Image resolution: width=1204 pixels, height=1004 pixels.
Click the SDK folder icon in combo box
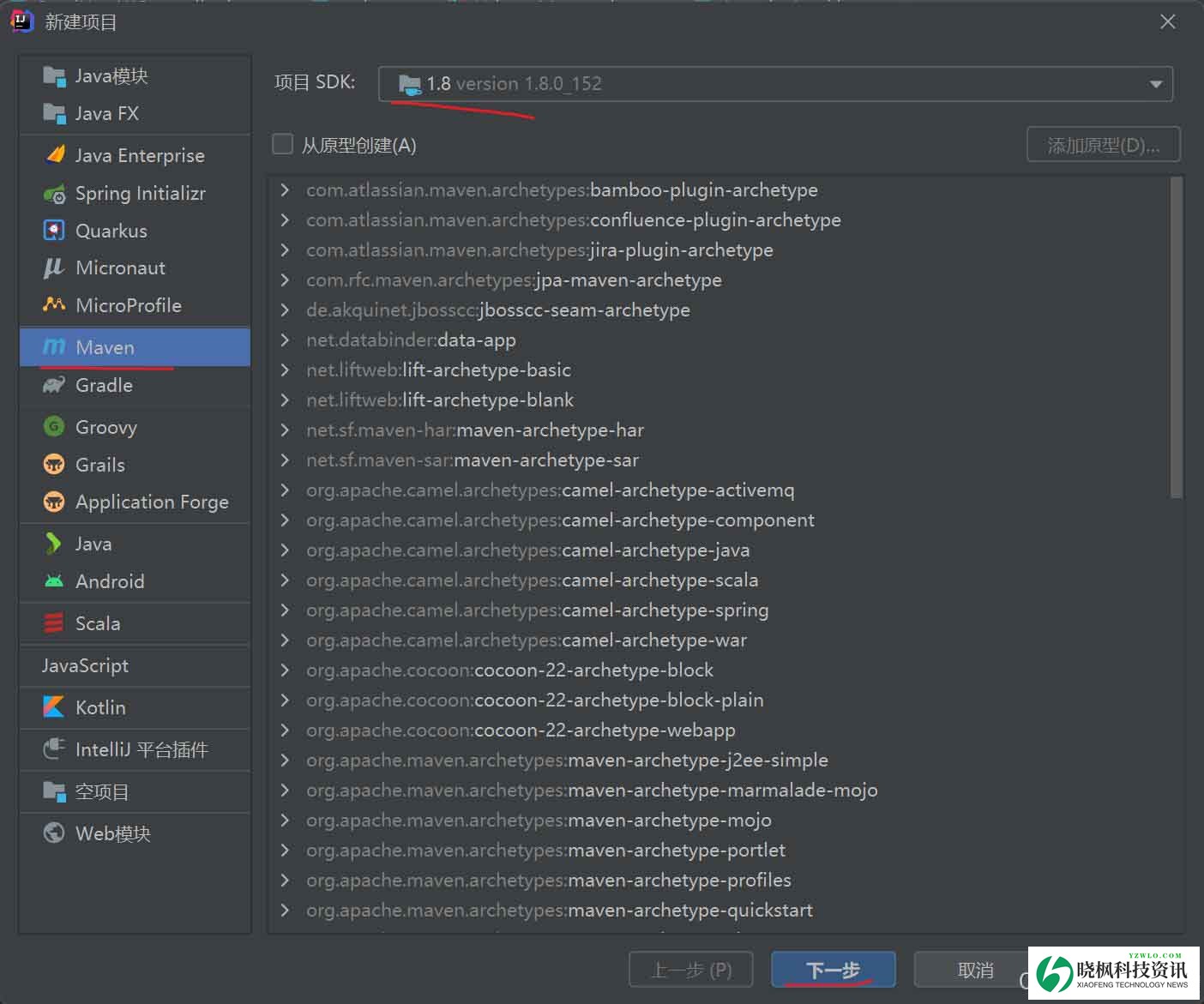tap(410, 84)
